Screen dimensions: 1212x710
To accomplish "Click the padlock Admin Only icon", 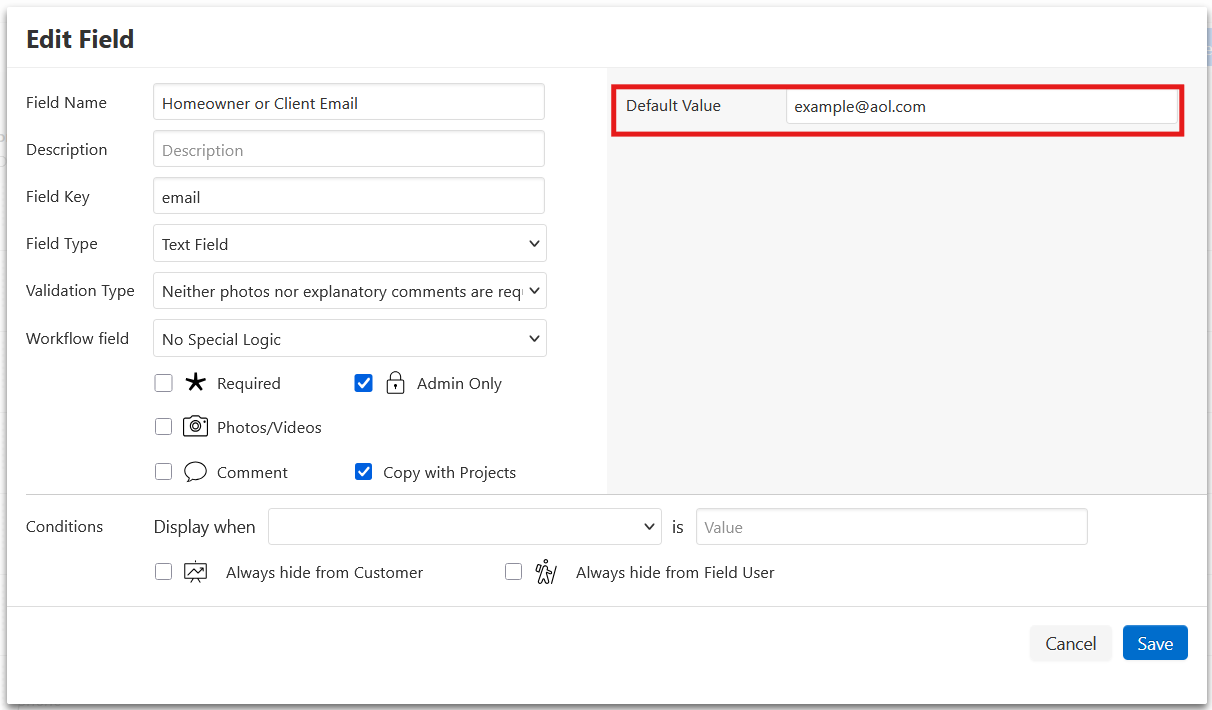I will [395, 383].
